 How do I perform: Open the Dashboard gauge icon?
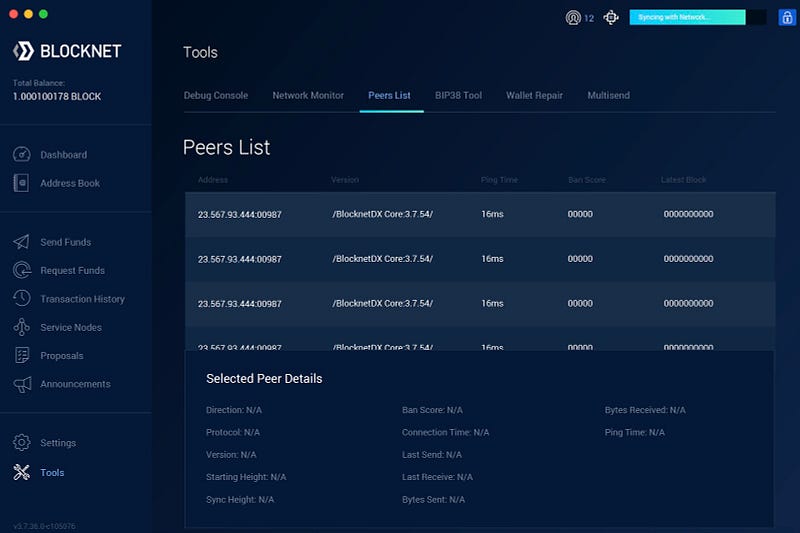coord(21,154)
